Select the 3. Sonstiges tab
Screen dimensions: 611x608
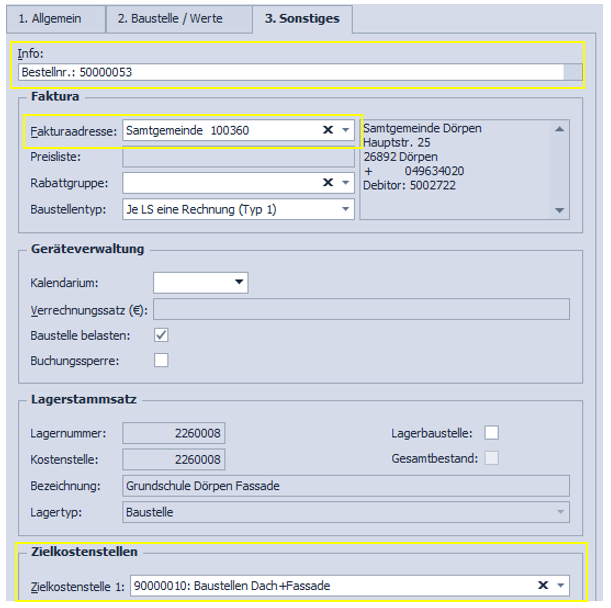(302, 18)
